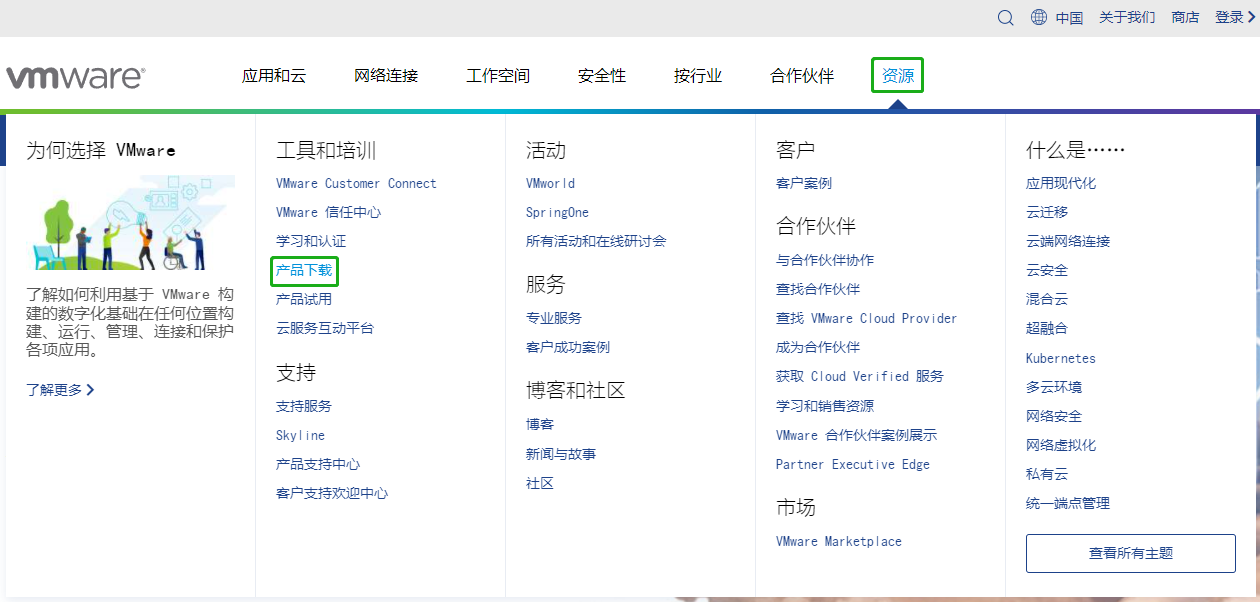Open 新闻与故事 link
1260x602 pixels.
(561, 454)
